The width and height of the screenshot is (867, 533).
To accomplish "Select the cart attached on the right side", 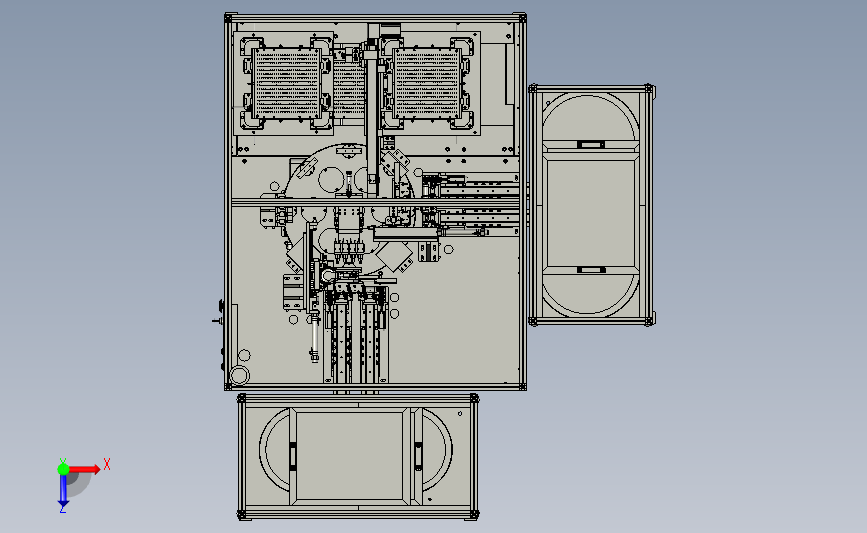I will (592, 205).
